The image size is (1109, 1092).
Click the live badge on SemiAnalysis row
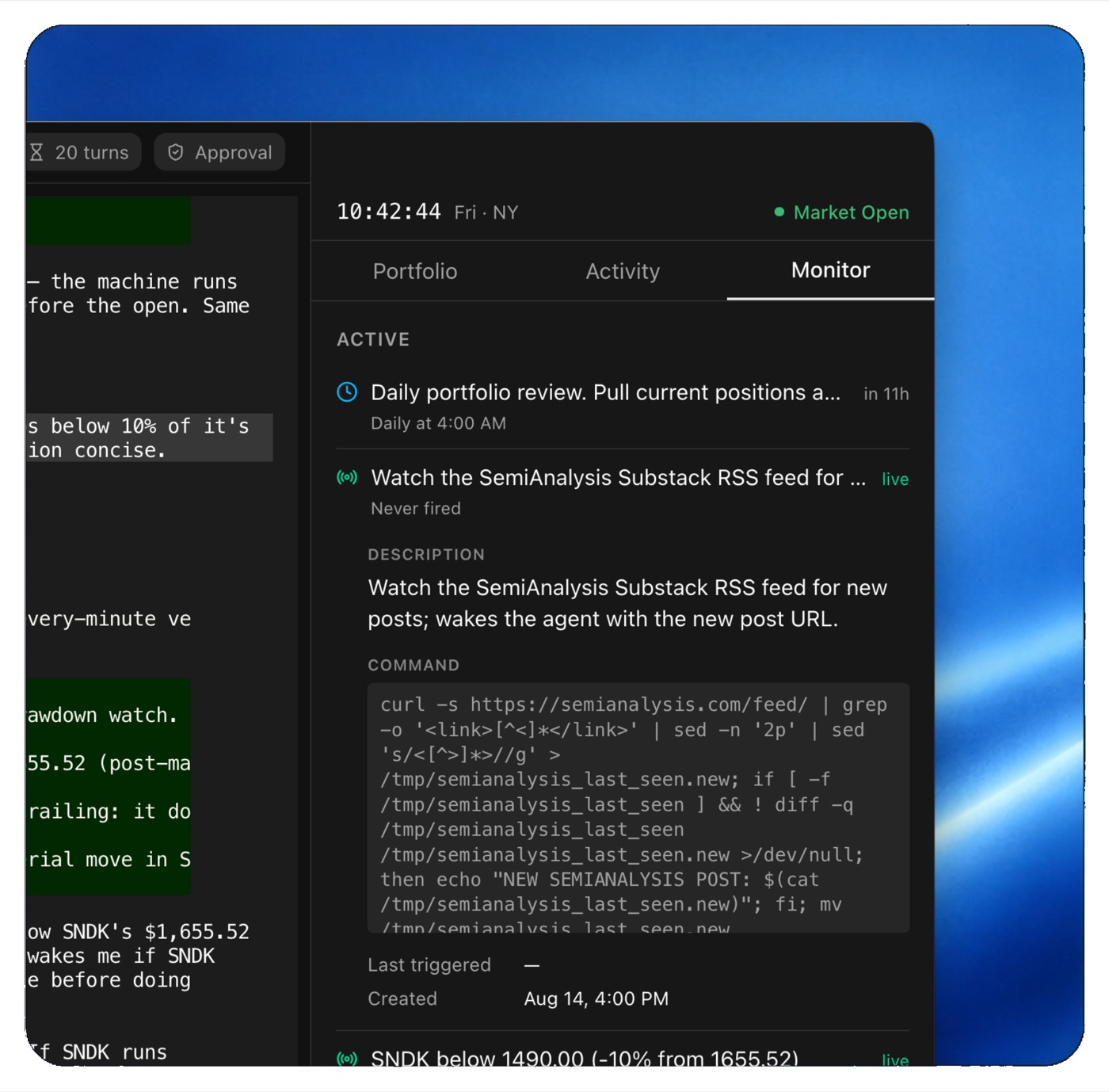895,479
